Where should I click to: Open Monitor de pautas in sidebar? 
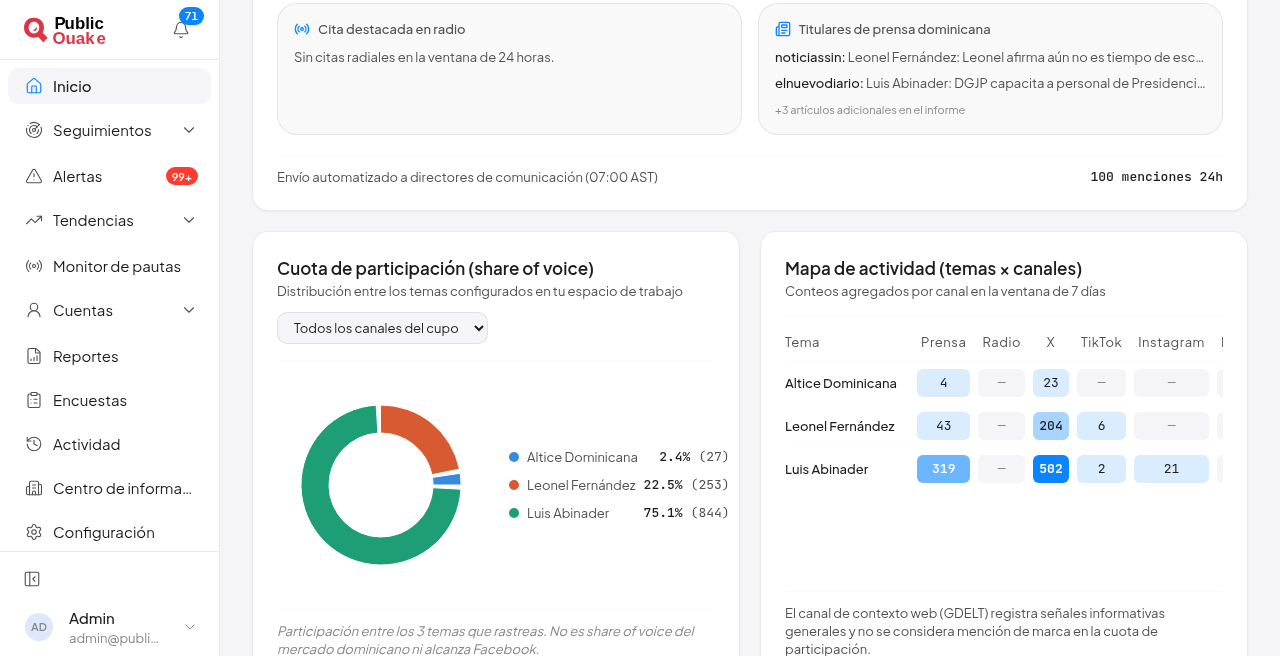coord(109,266)
